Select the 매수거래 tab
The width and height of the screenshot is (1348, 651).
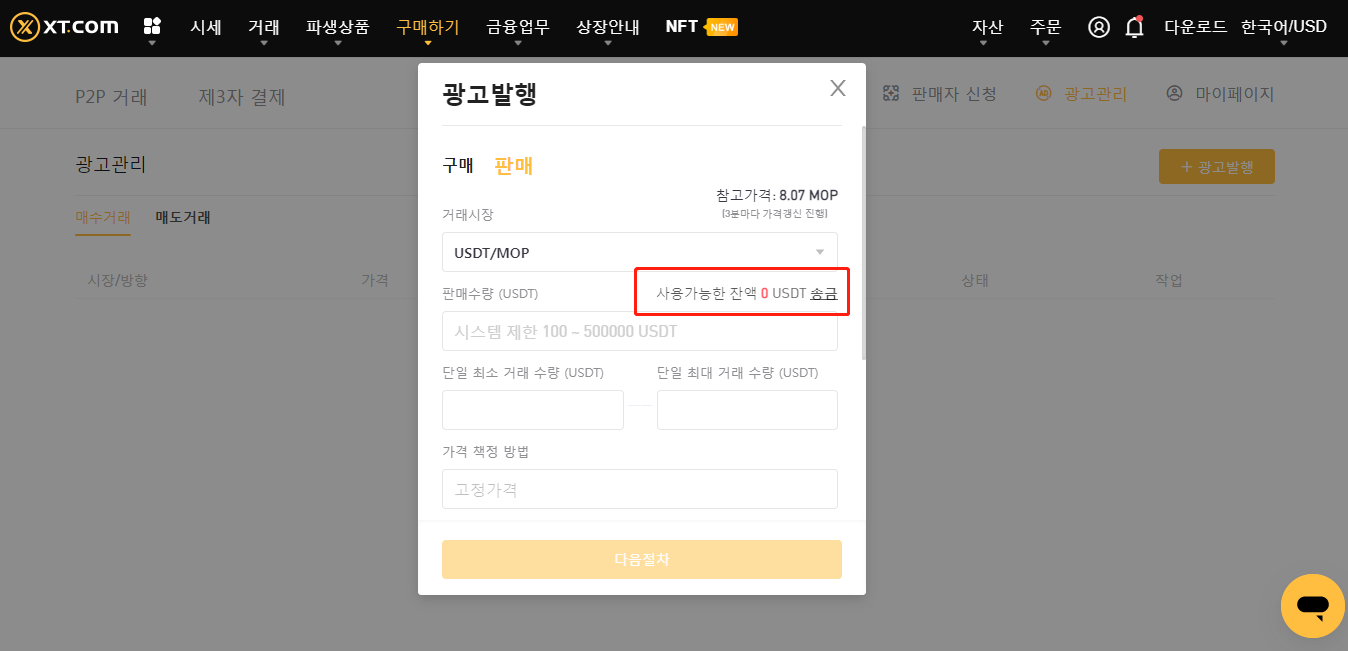(x=103, y=217)
